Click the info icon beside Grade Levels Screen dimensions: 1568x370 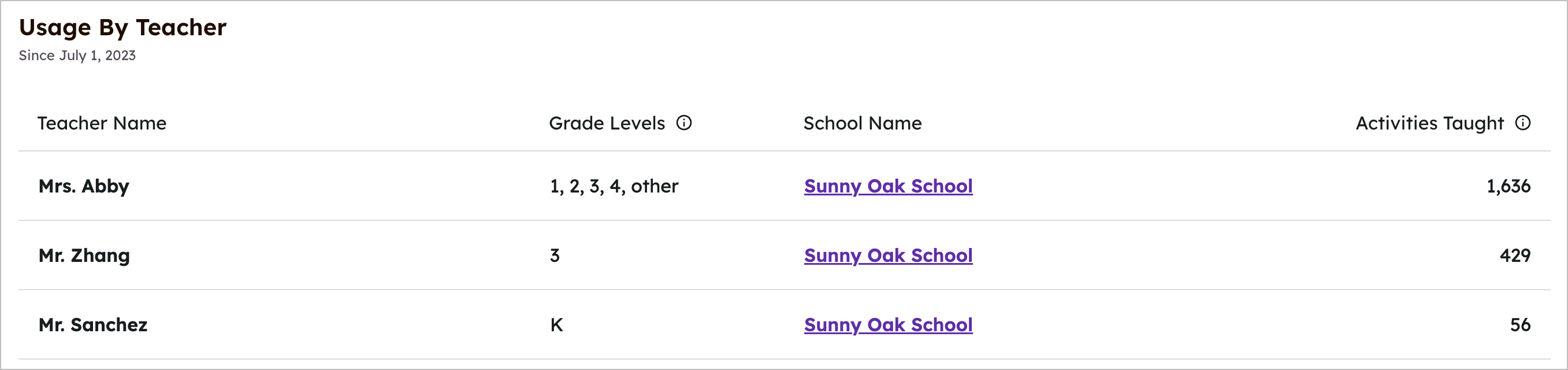coord(684,123)
